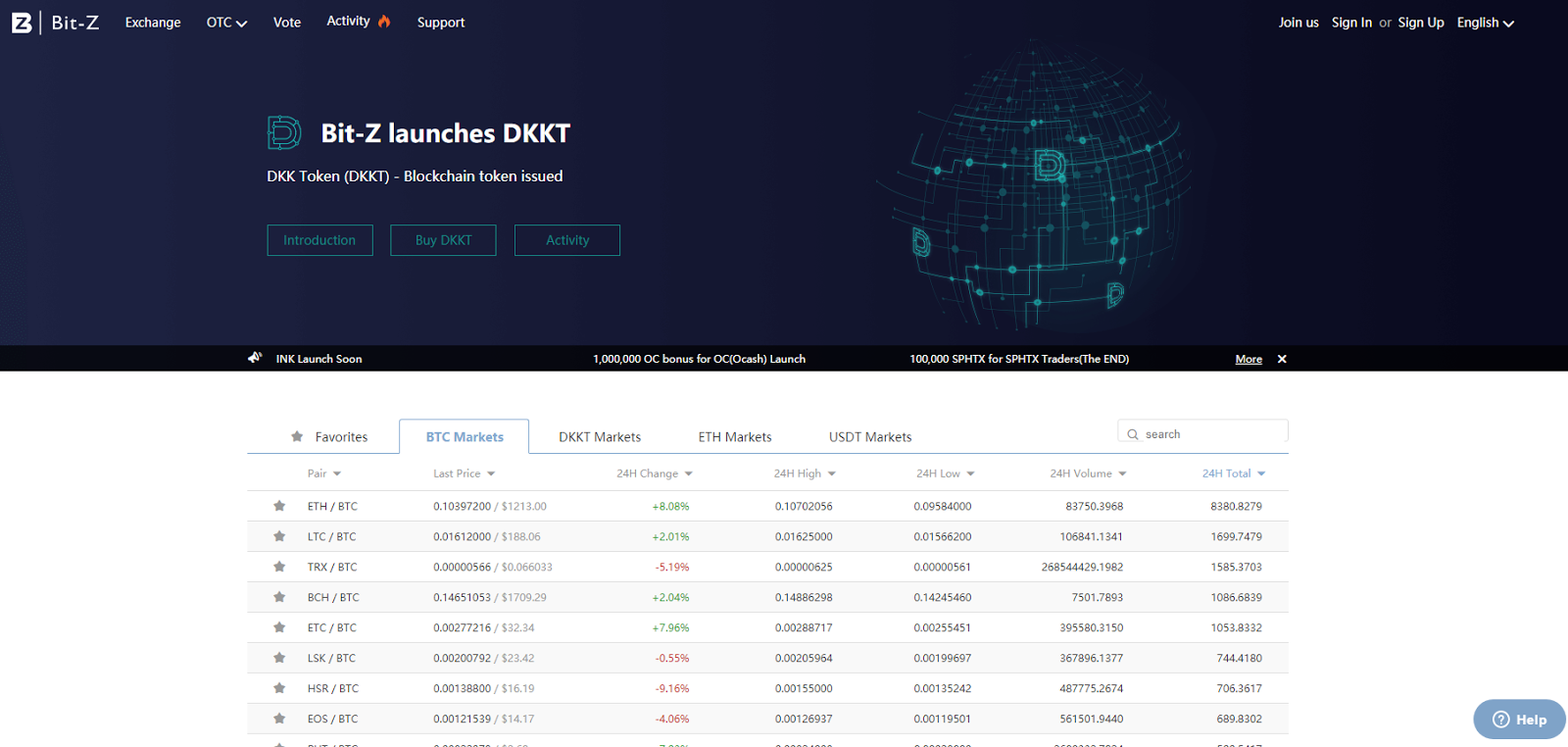Open the OC bonus launch announcement
The height and width of the screenshot is (747, 1568).
[699, 359]
